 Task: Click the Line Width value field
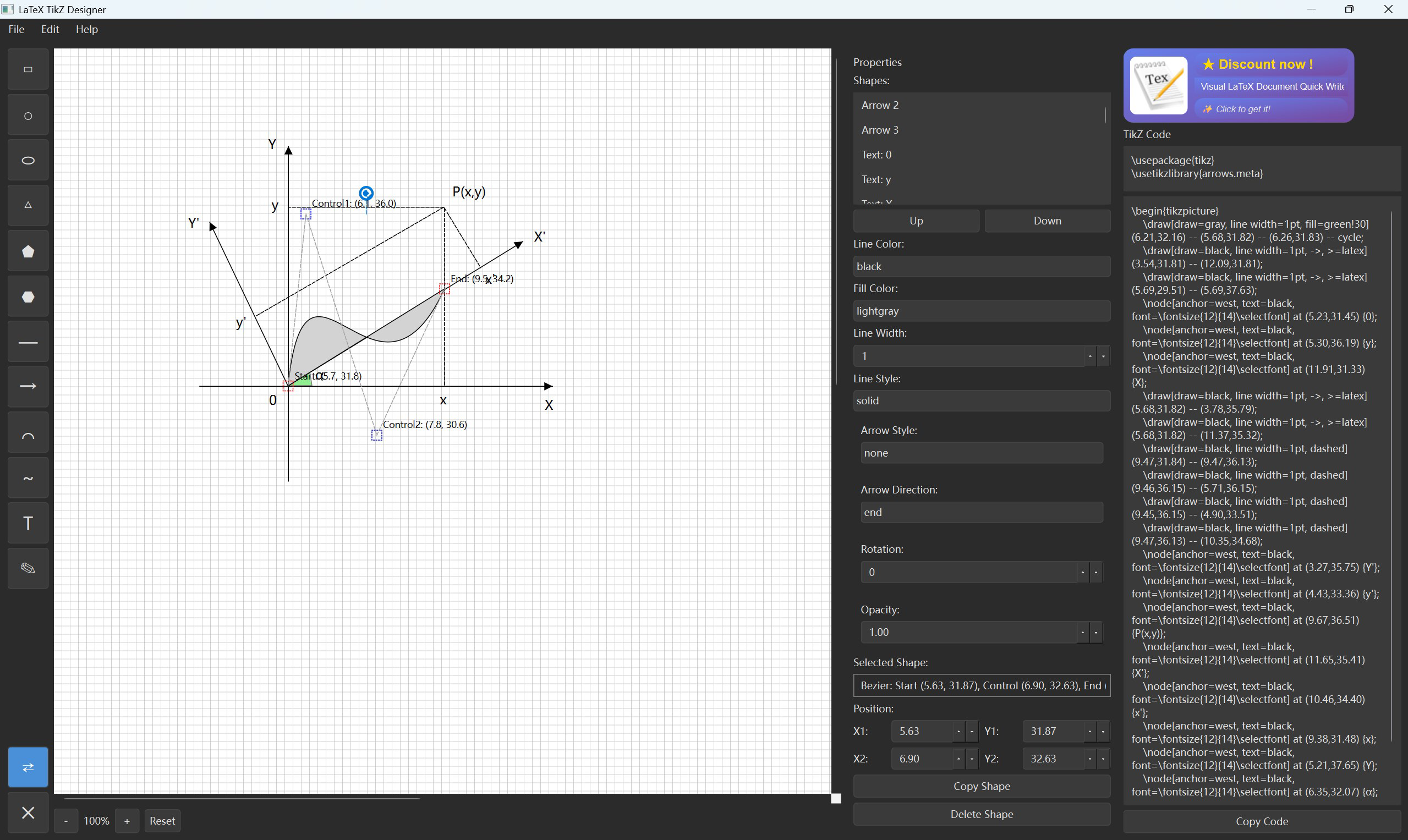(x=968, y=356)
